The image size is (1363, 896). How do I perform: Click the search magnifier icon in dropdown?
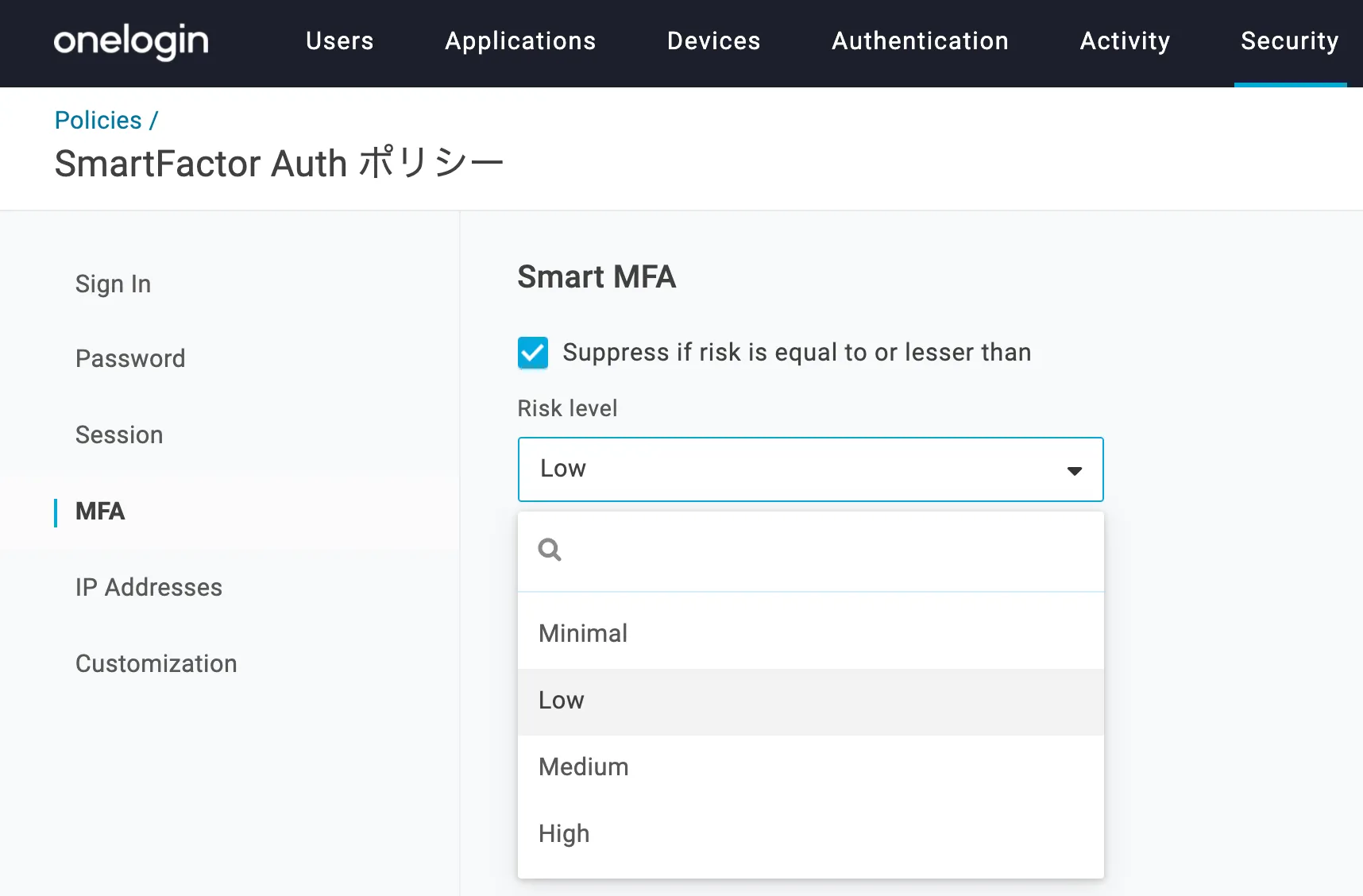550,550
